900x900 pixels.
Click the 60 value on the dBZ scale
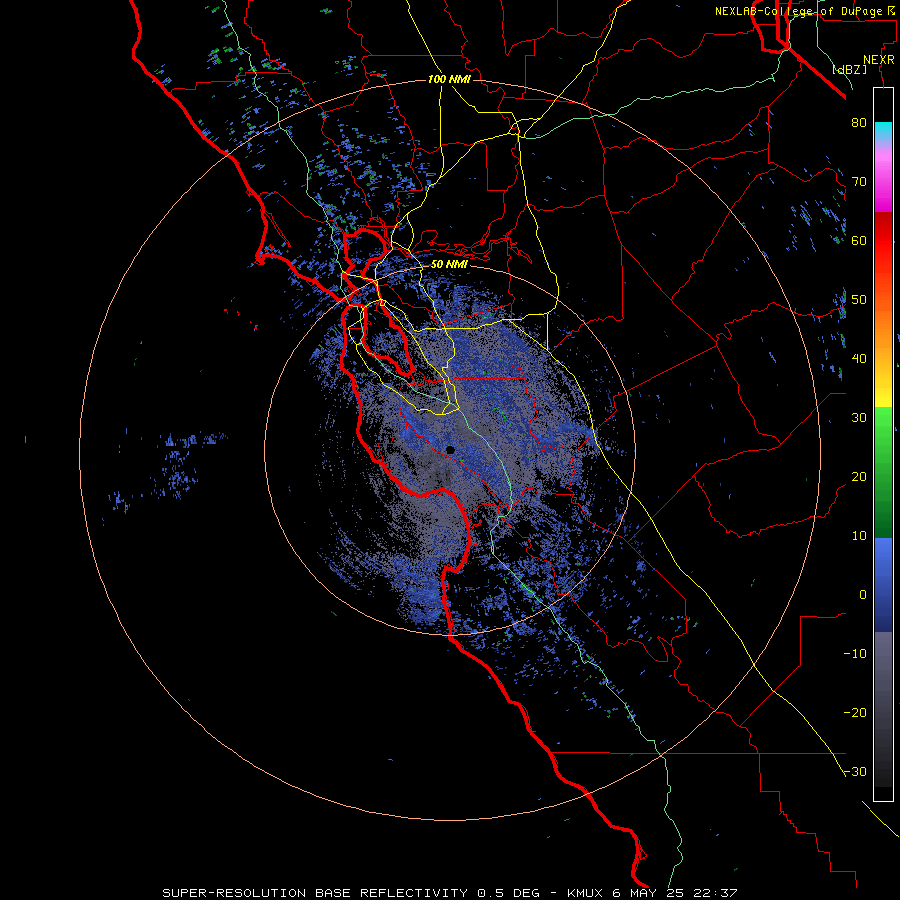[859, 240]
